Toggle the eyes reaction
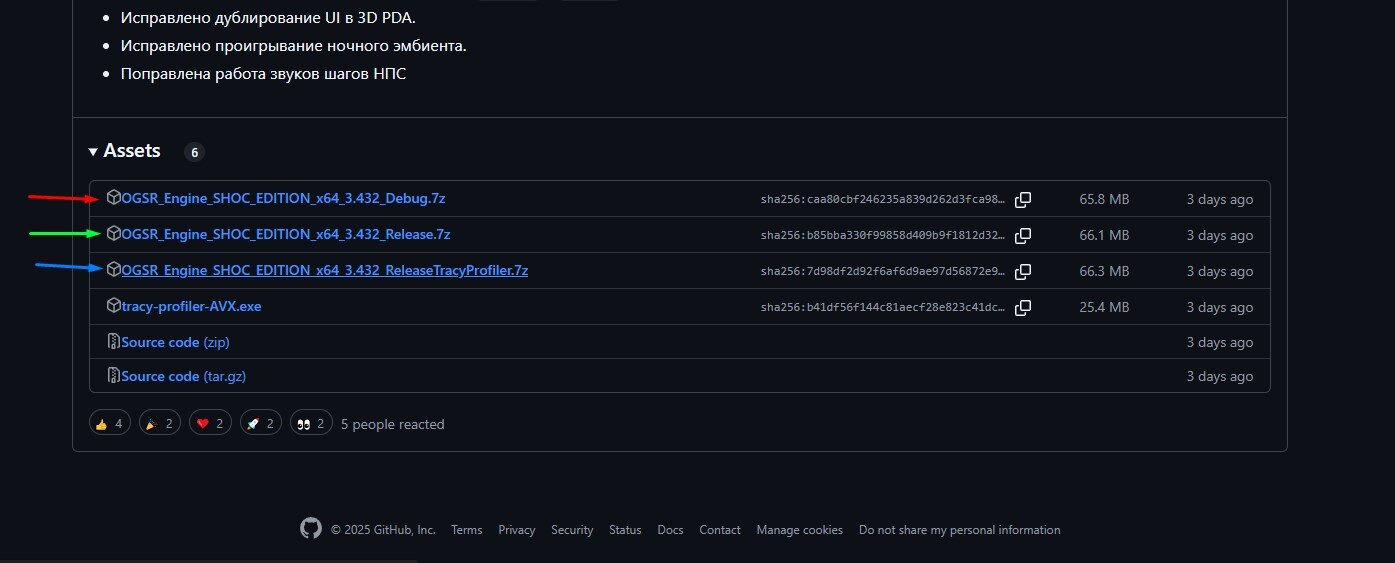Viewport: 1395px width, 563px height. pos(311,423)
